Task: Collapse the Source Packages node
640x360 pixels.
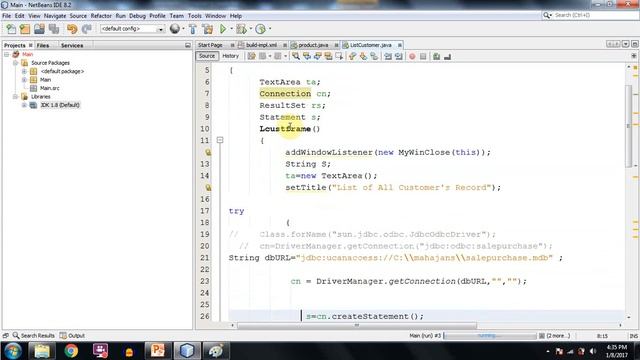Action: pos(15,63)
